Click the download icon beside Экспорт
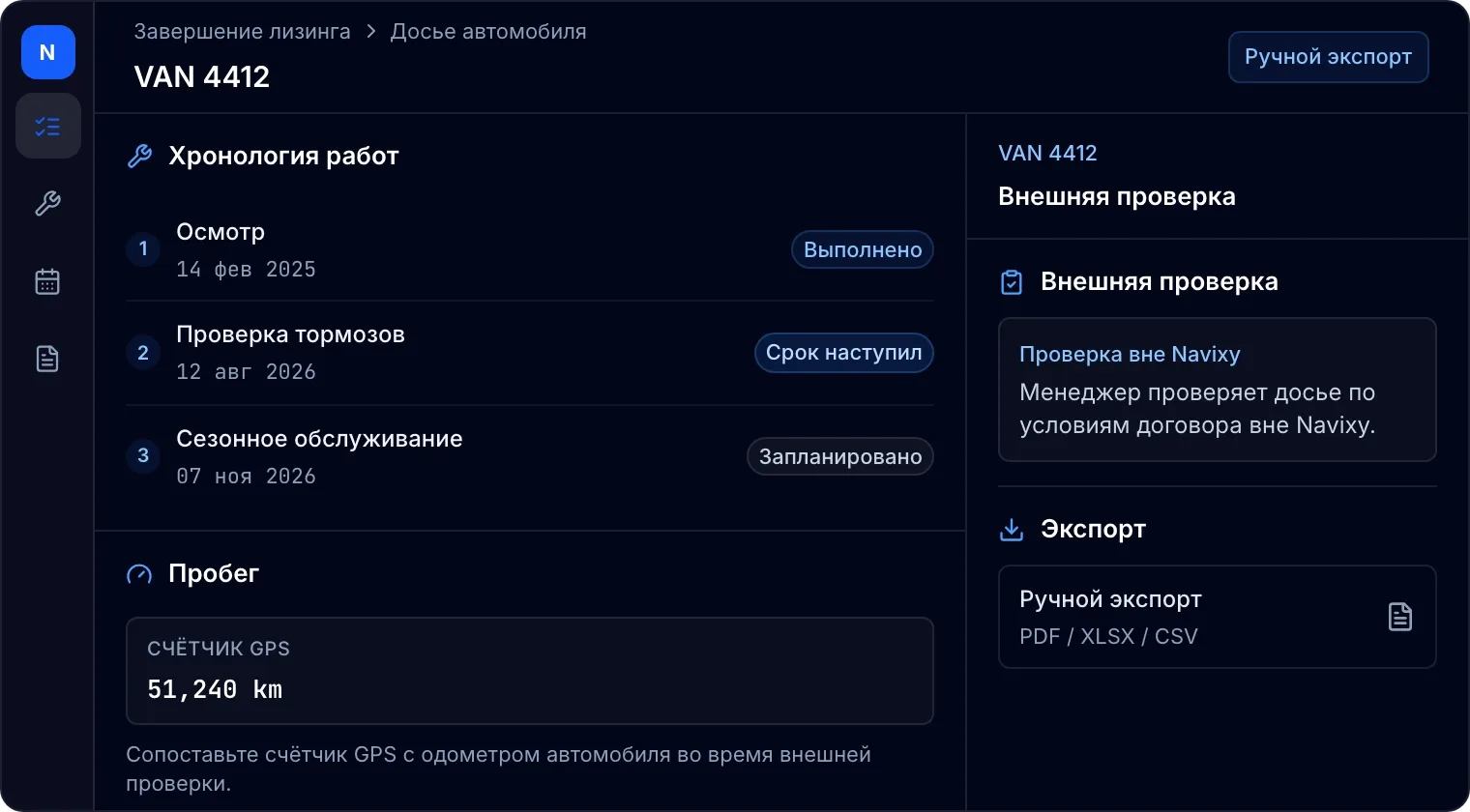1470x812 pixels. pos(1012,530)
